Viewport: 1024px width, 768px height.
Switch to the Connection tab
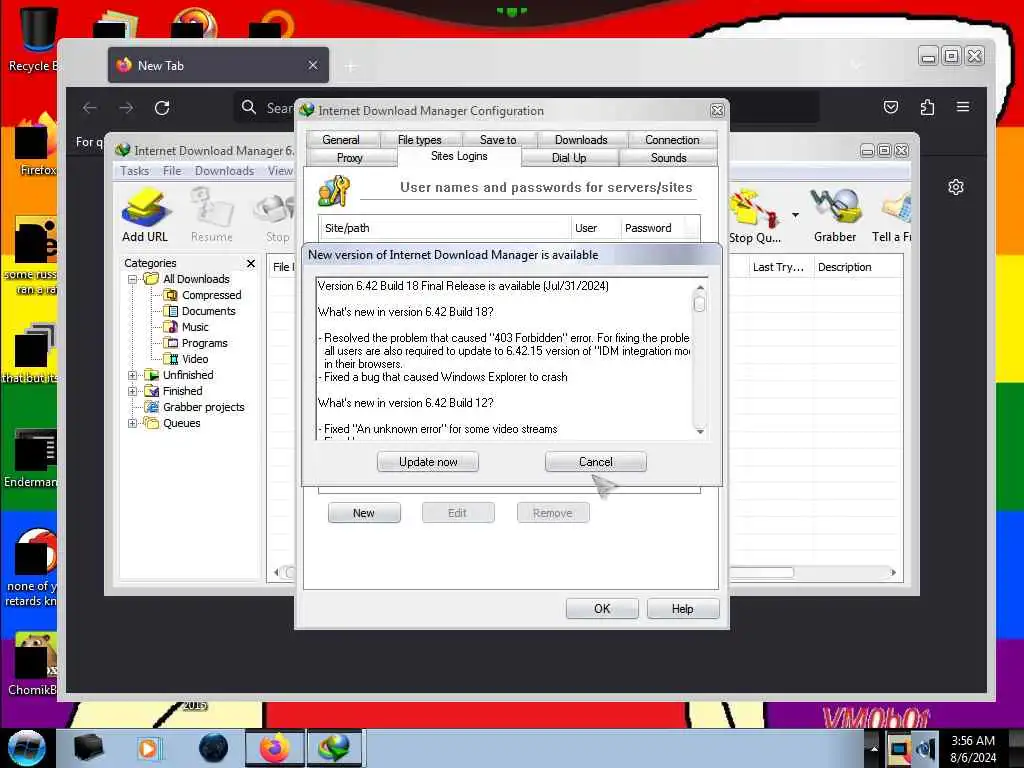(672, 140)
